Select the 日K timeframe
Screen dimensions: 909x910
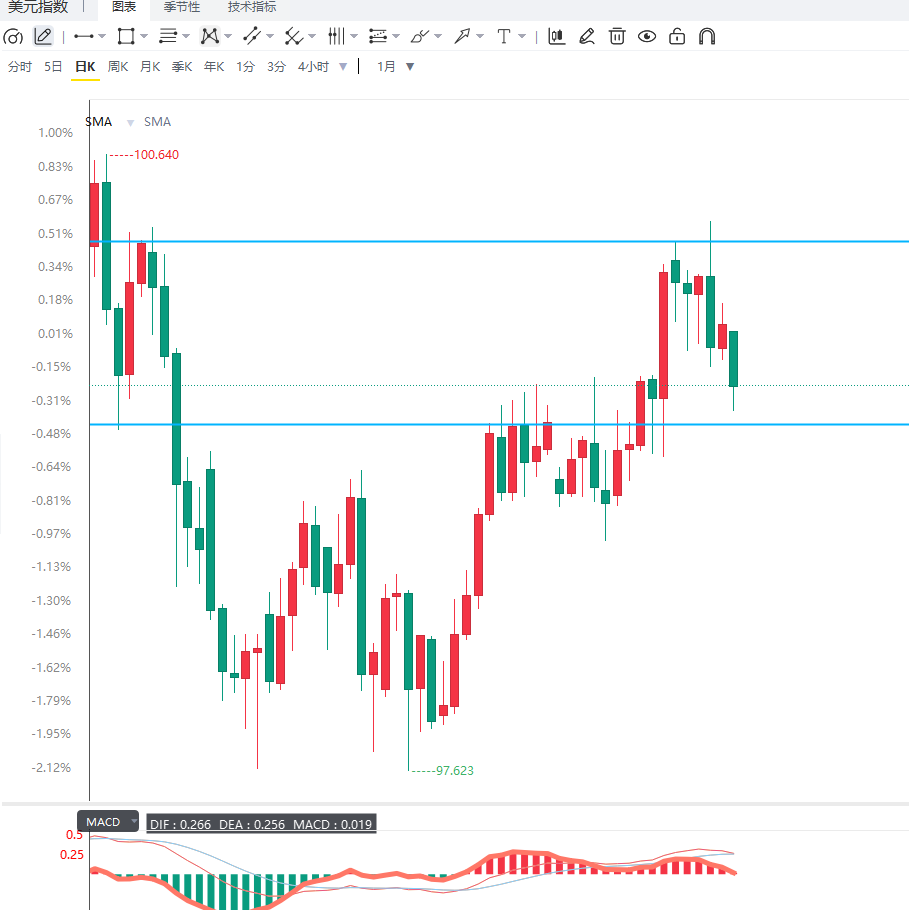pyautogui.click(x=85, y=67)
